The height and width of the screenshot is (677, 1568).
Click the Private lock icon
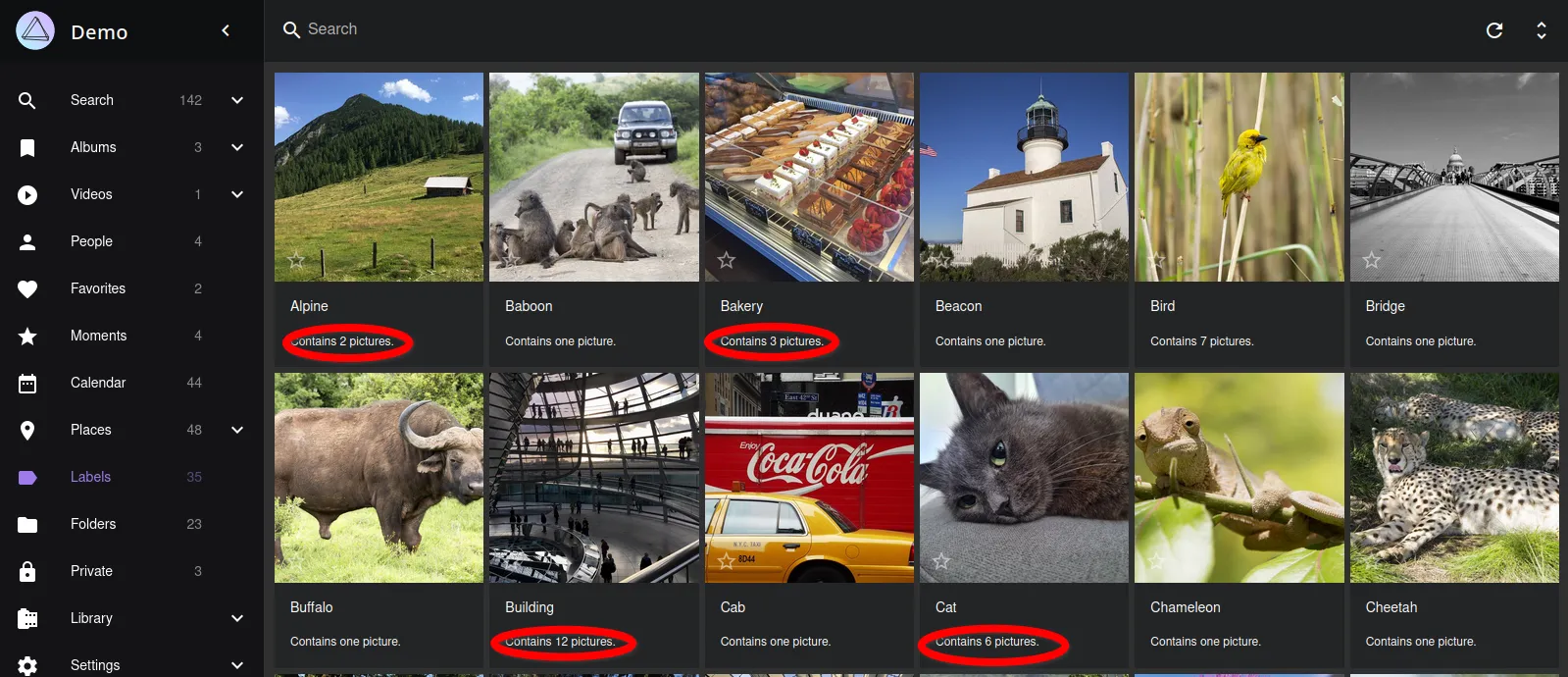point(27,571)
